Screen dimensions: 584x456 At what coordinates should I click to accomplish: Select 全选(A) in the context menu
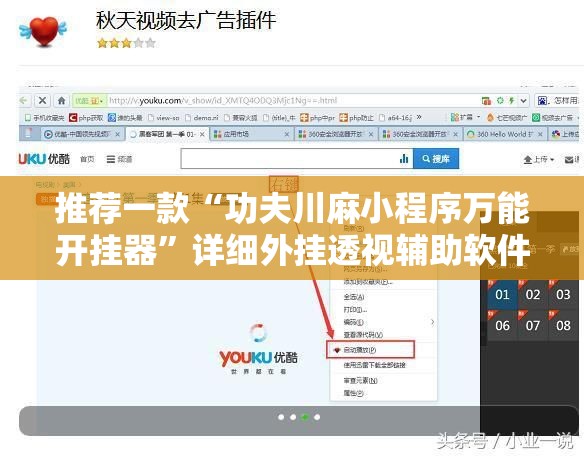click(383, 297)
